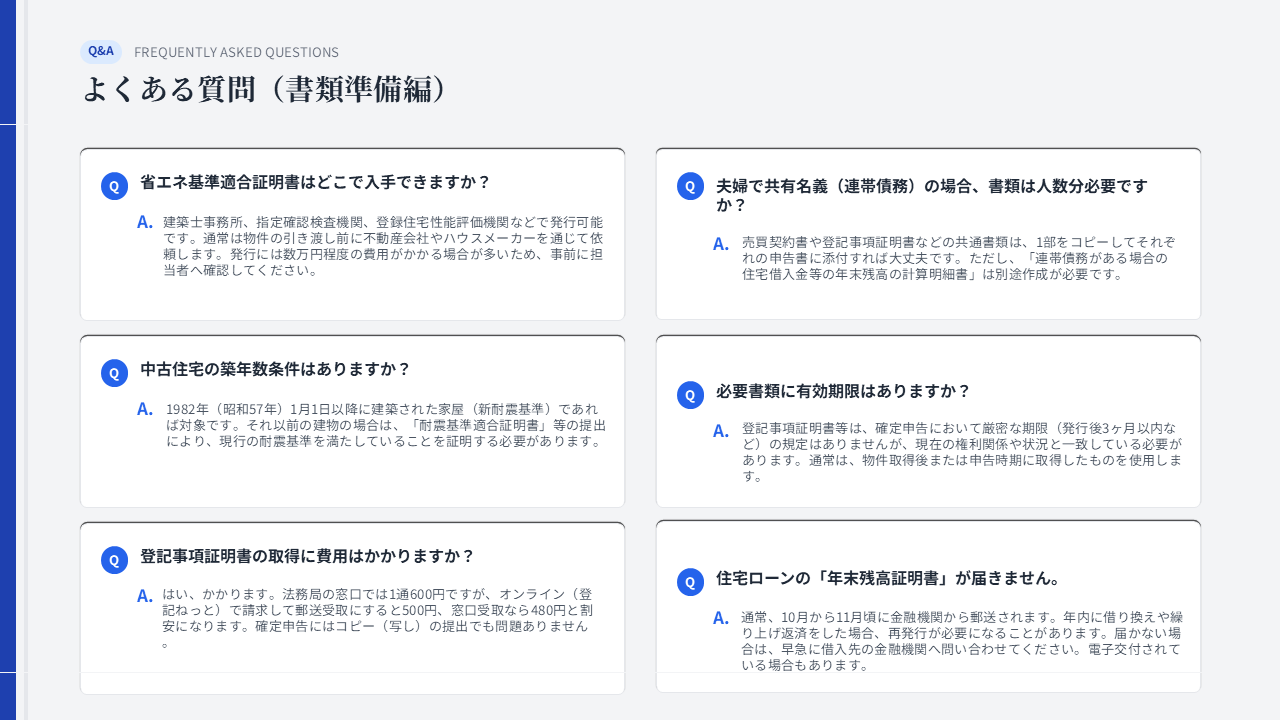
Task: Click the Q icon beside 省エネ基準適合証明書 question
Action: tap(114, 186)
